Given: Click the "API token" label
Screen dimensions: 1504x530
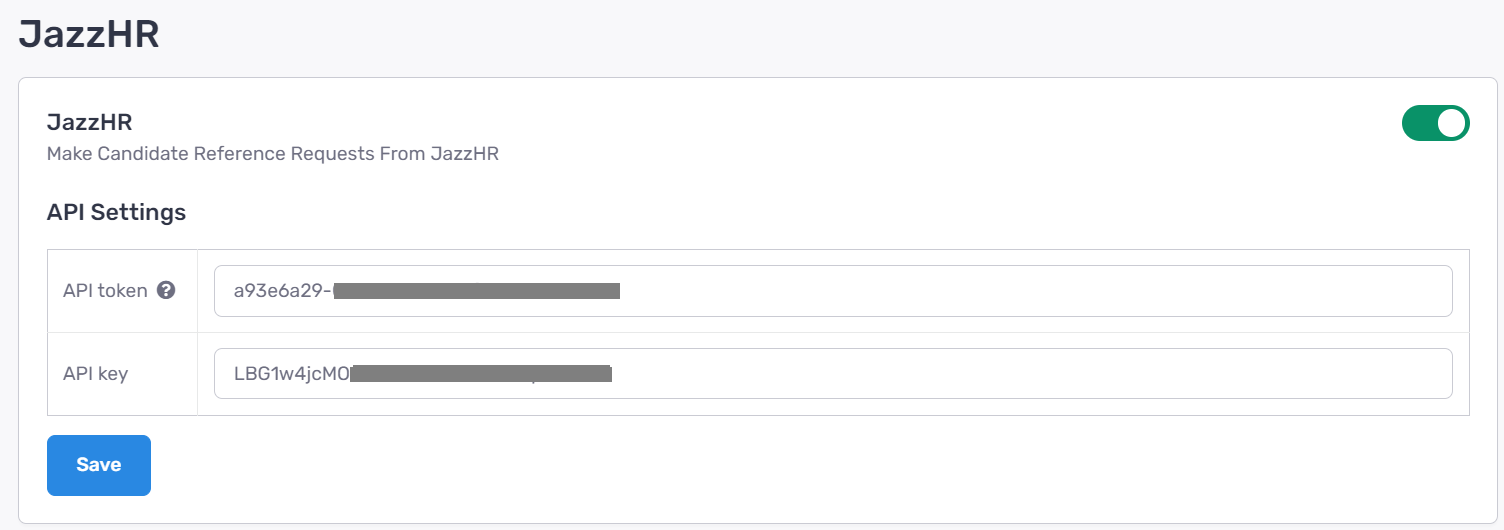Looking at the screenshot, I should point(105,291).
